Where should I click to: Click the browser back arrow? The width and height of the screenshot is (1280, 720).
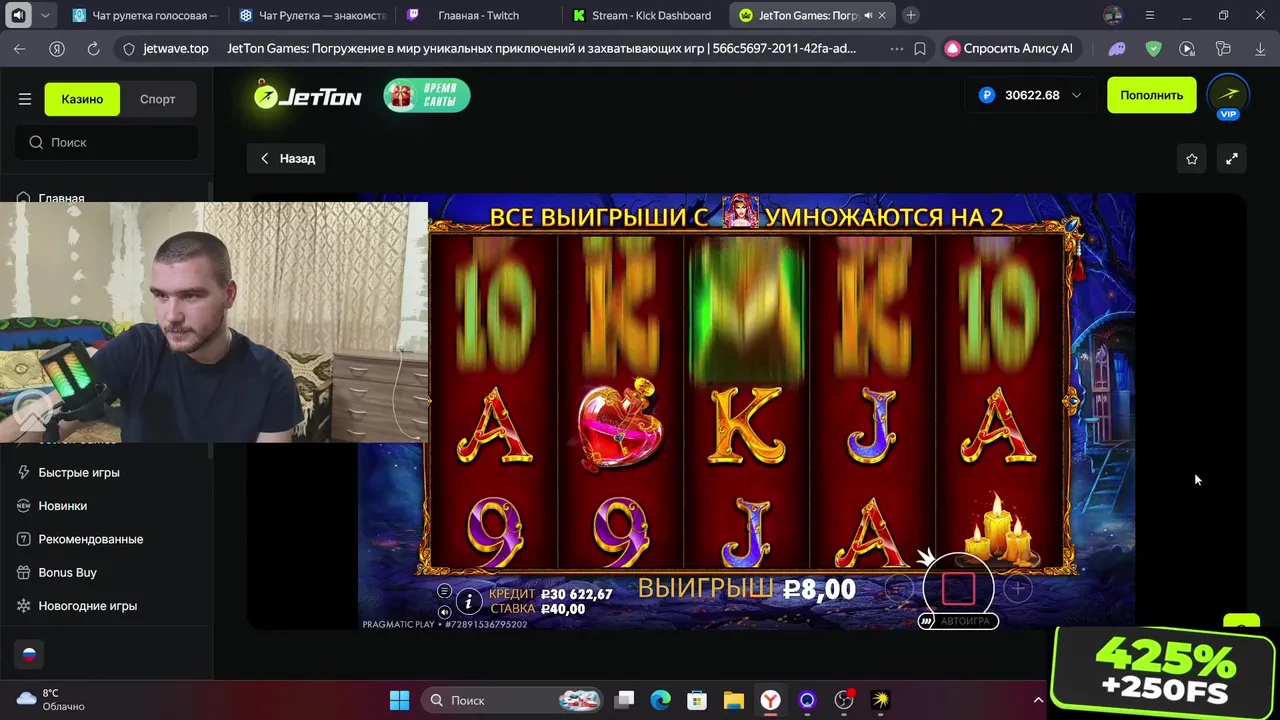click(20, 48)
